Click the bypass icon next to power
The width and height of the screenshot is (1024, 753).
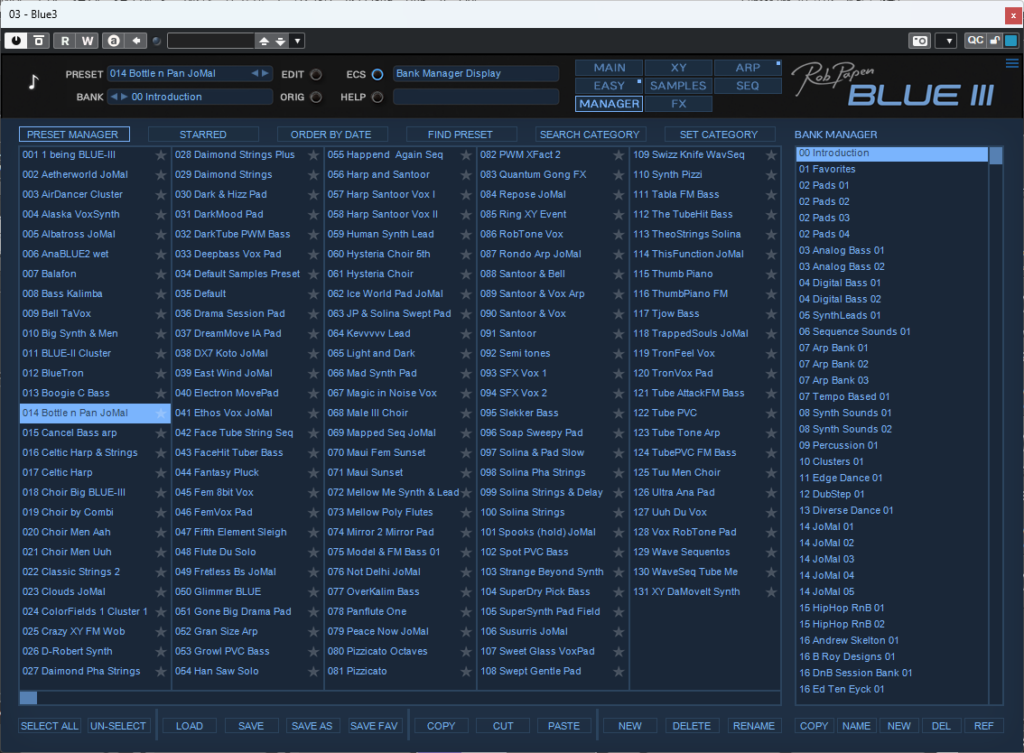(x=39, y=41)
